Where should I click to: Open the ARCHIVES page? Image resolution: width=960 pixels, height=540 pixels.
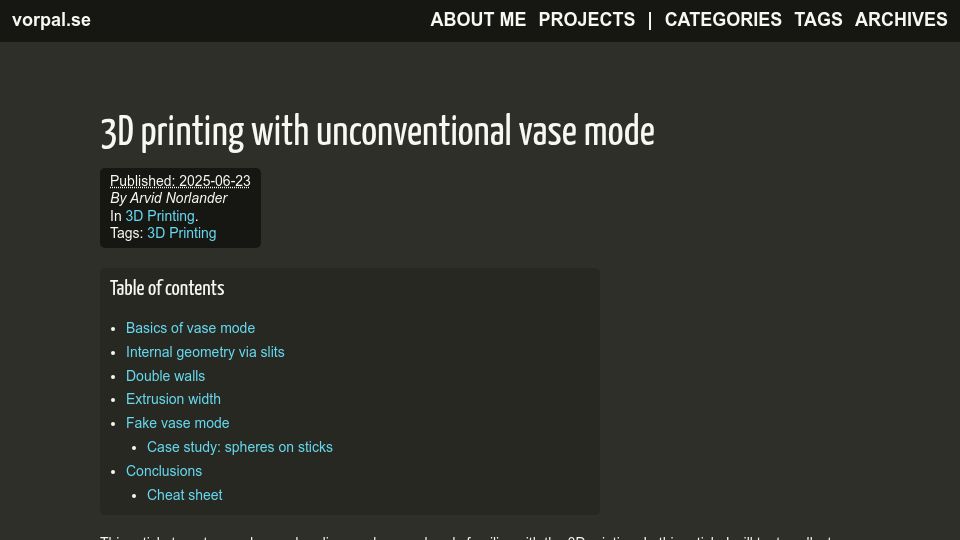[901, 20]
